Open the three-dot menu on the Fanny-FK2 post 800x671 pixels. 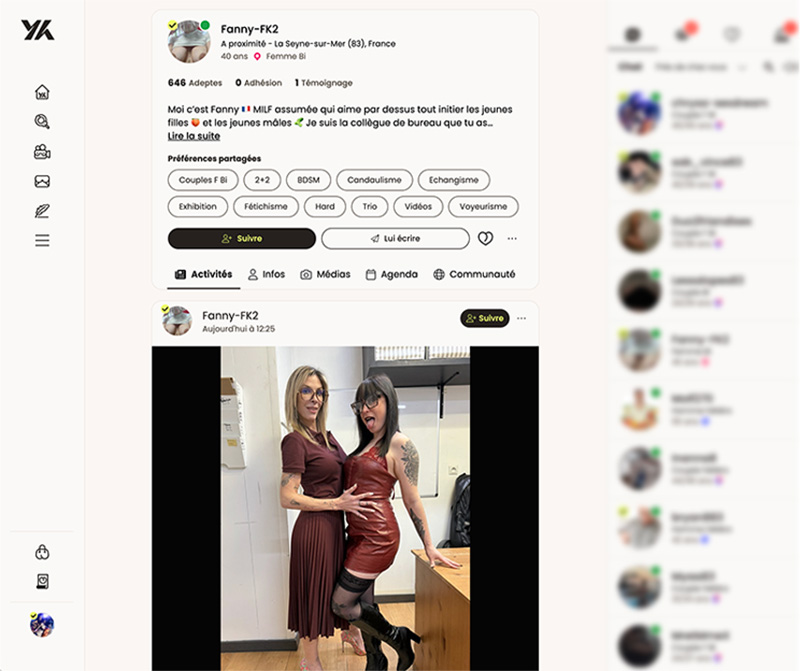point(521,318)
